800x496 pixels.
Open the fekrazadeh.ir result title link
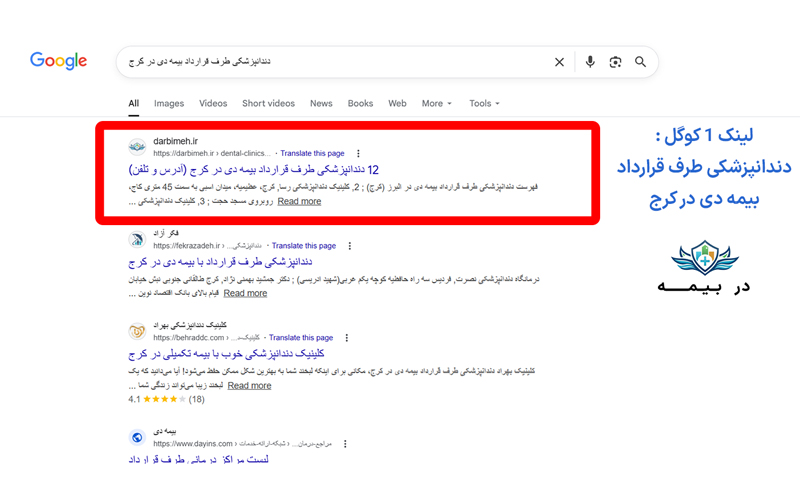coord(220,262)
